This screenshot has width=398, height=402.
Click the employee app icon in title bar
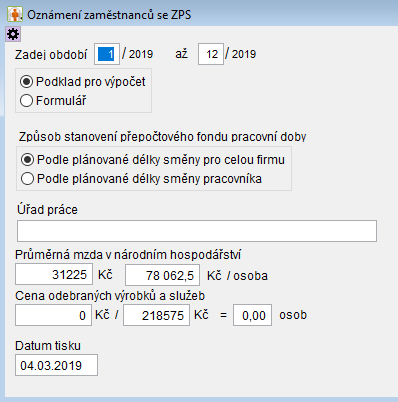(15, 15)
